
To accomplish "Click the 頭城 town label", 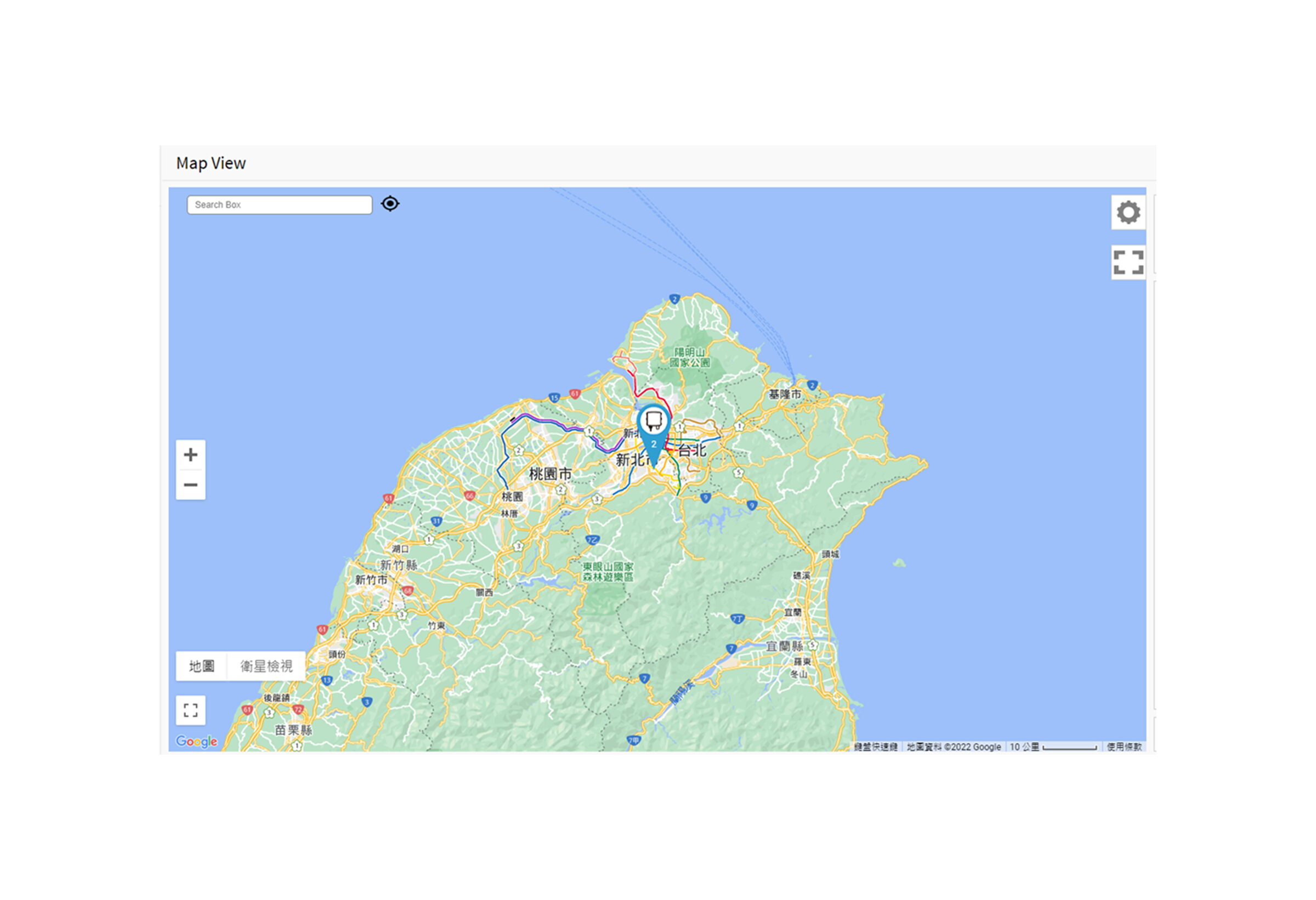I will (830, 555).
